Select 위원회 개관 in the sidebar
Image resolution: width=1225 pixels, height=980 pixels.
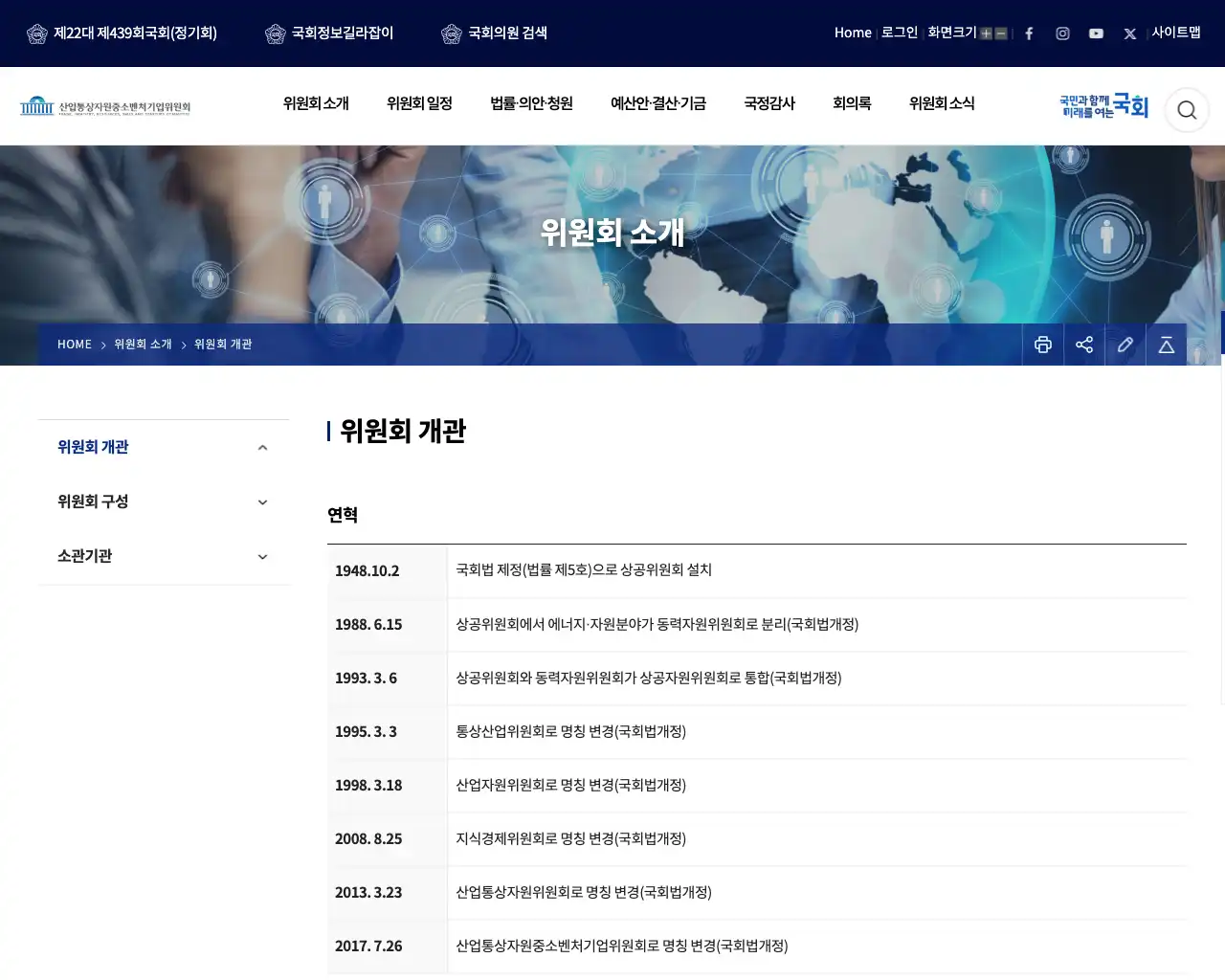(93, 447)
